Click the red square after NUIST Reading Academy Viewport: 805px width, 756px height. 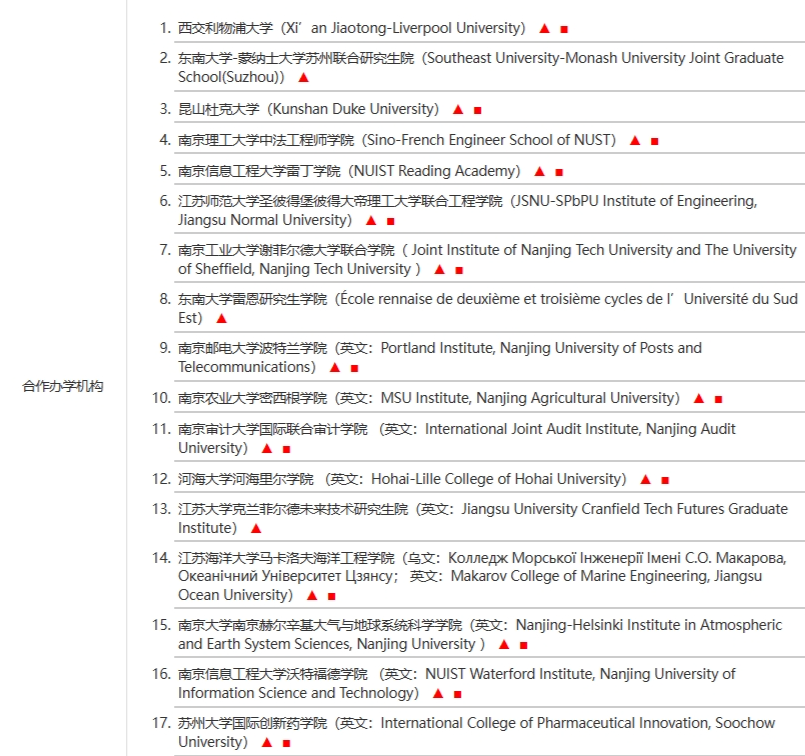coord(559,172)
